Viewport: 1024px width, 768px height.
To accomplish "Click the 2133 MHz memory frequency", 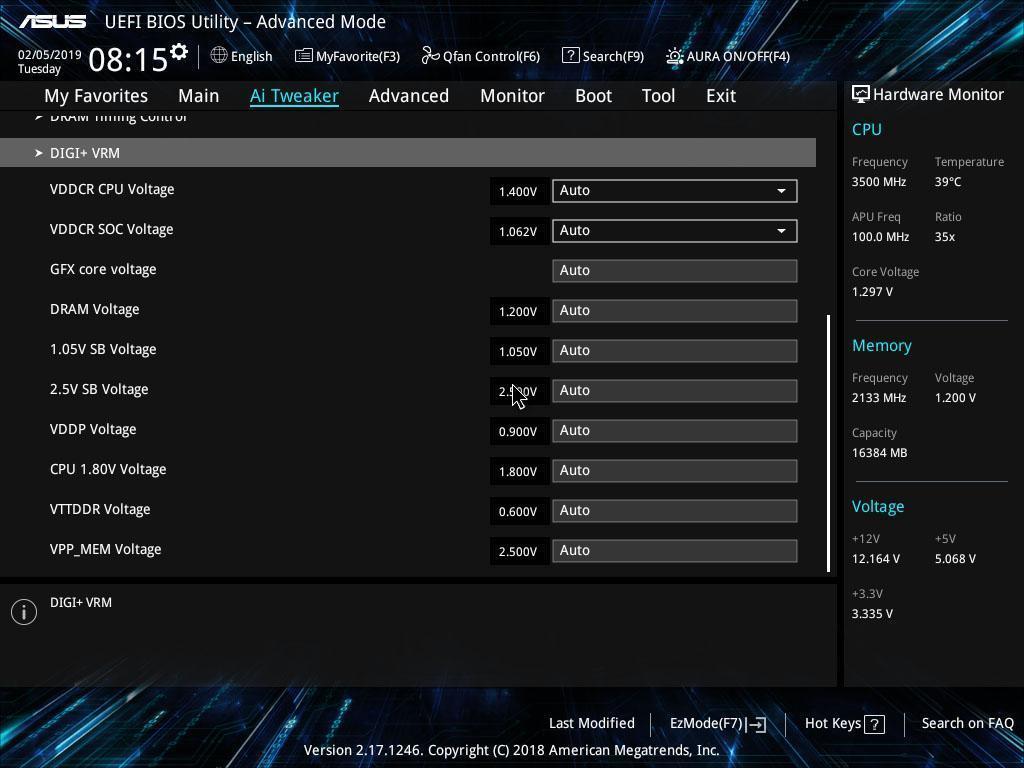I will pyautogui.click(x=878, y=398).
